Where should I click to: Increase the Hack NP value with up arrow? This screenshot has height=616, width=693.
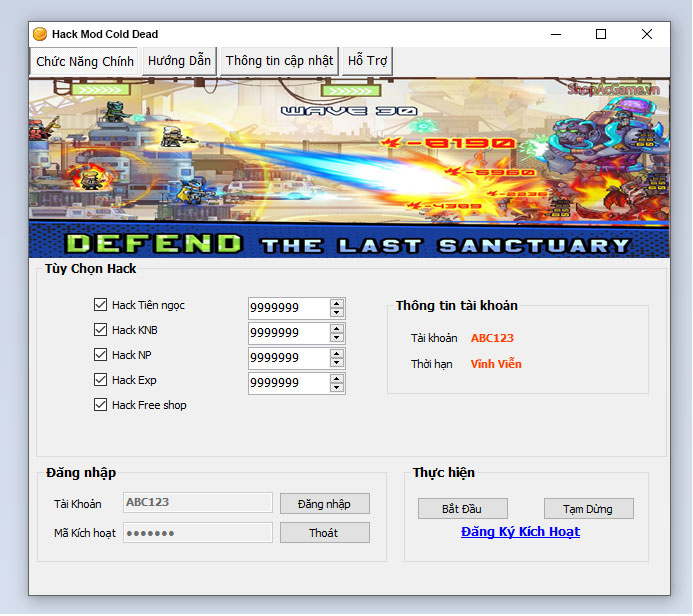tap(337, 354)
